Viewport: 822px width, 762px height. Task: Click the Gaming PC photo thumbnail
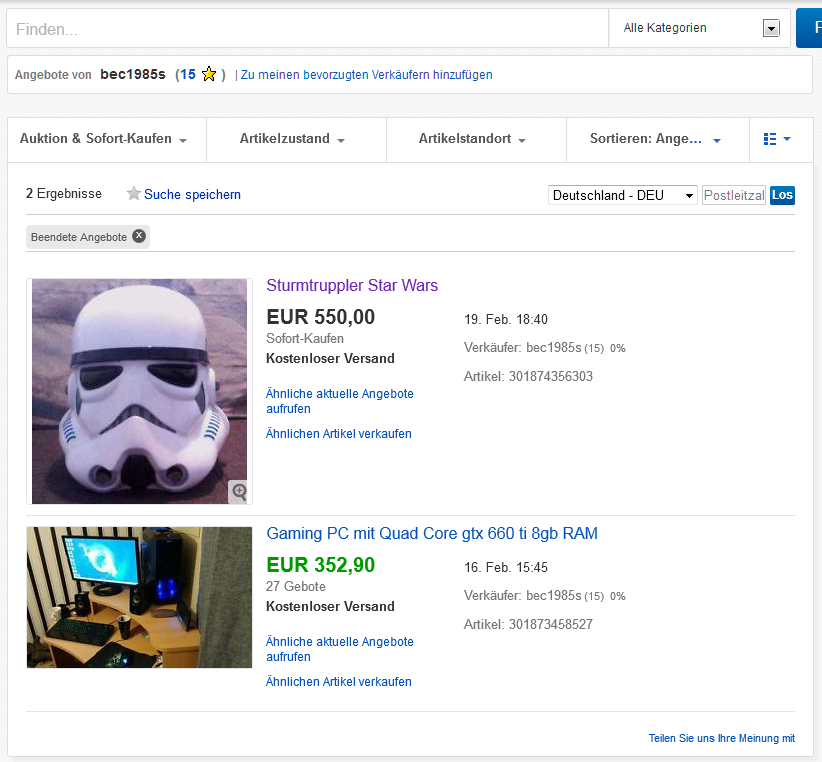tap(139, 597)
